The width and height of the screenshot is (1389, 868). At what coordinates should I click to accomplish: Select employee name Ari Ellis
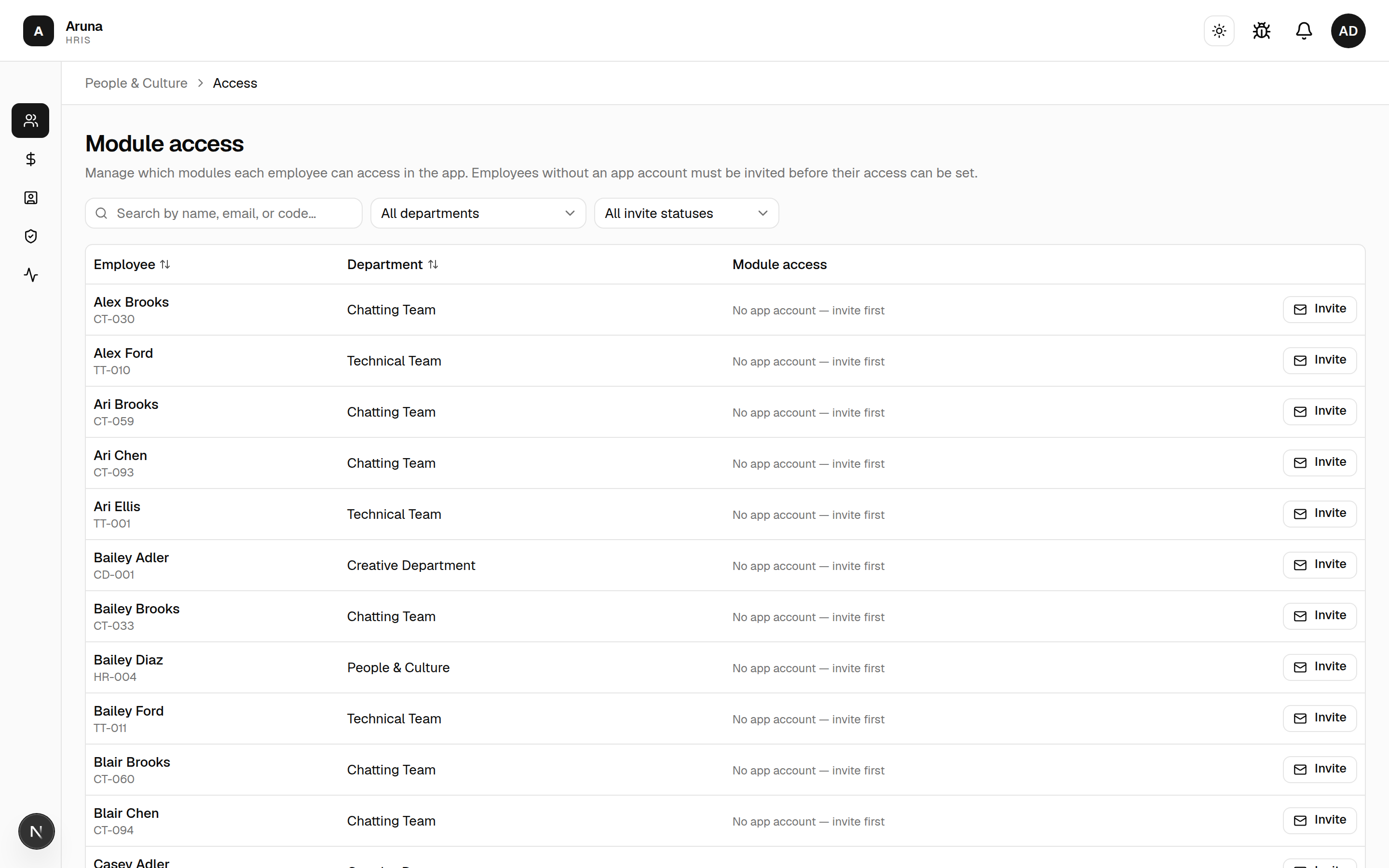point(117,506)
